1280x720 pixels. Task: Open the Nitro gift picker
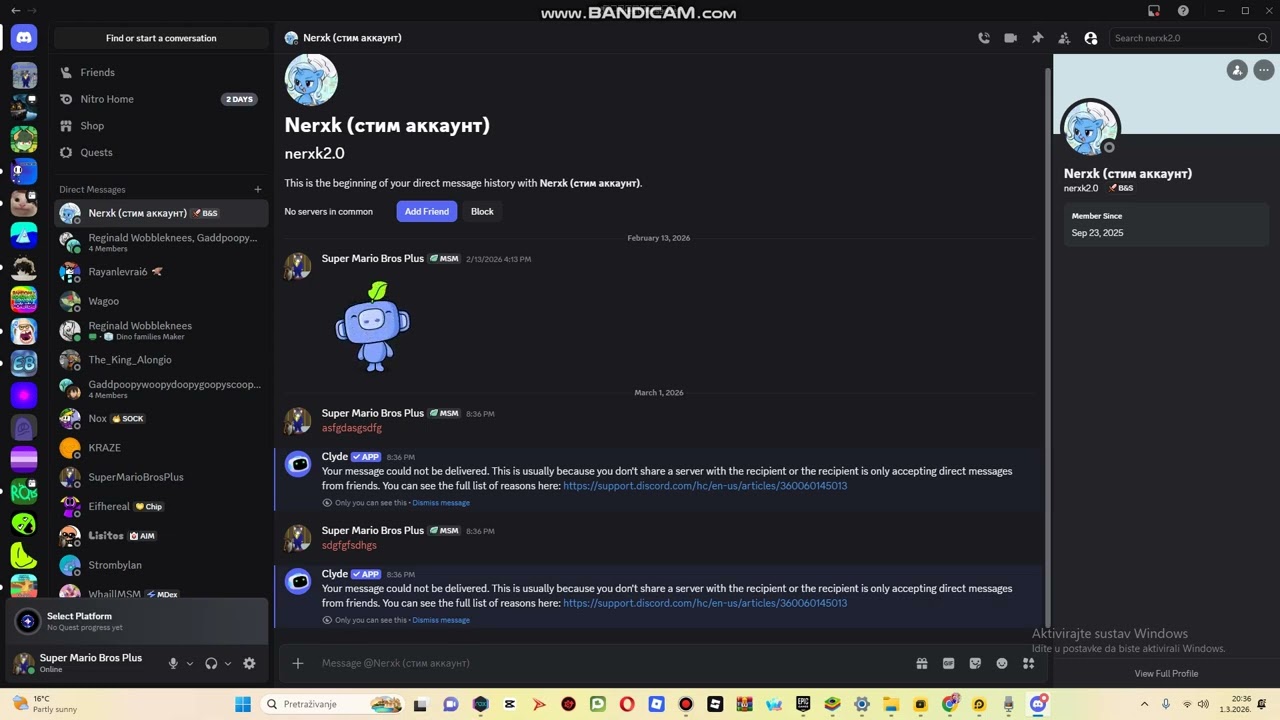point(922,663)
